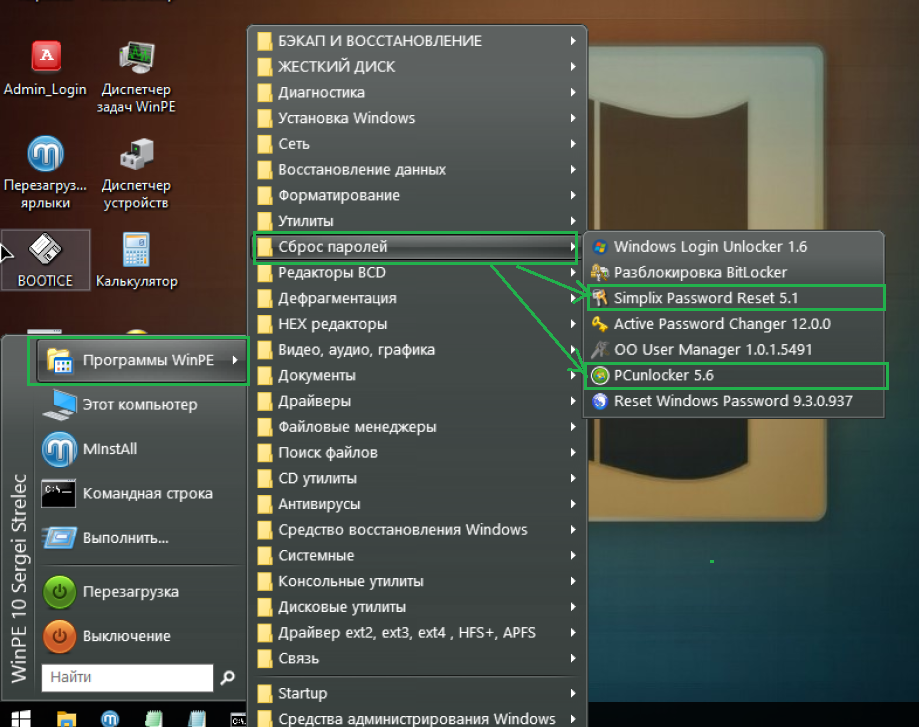Click Выключение to shut down

click(x=141, y=637)
